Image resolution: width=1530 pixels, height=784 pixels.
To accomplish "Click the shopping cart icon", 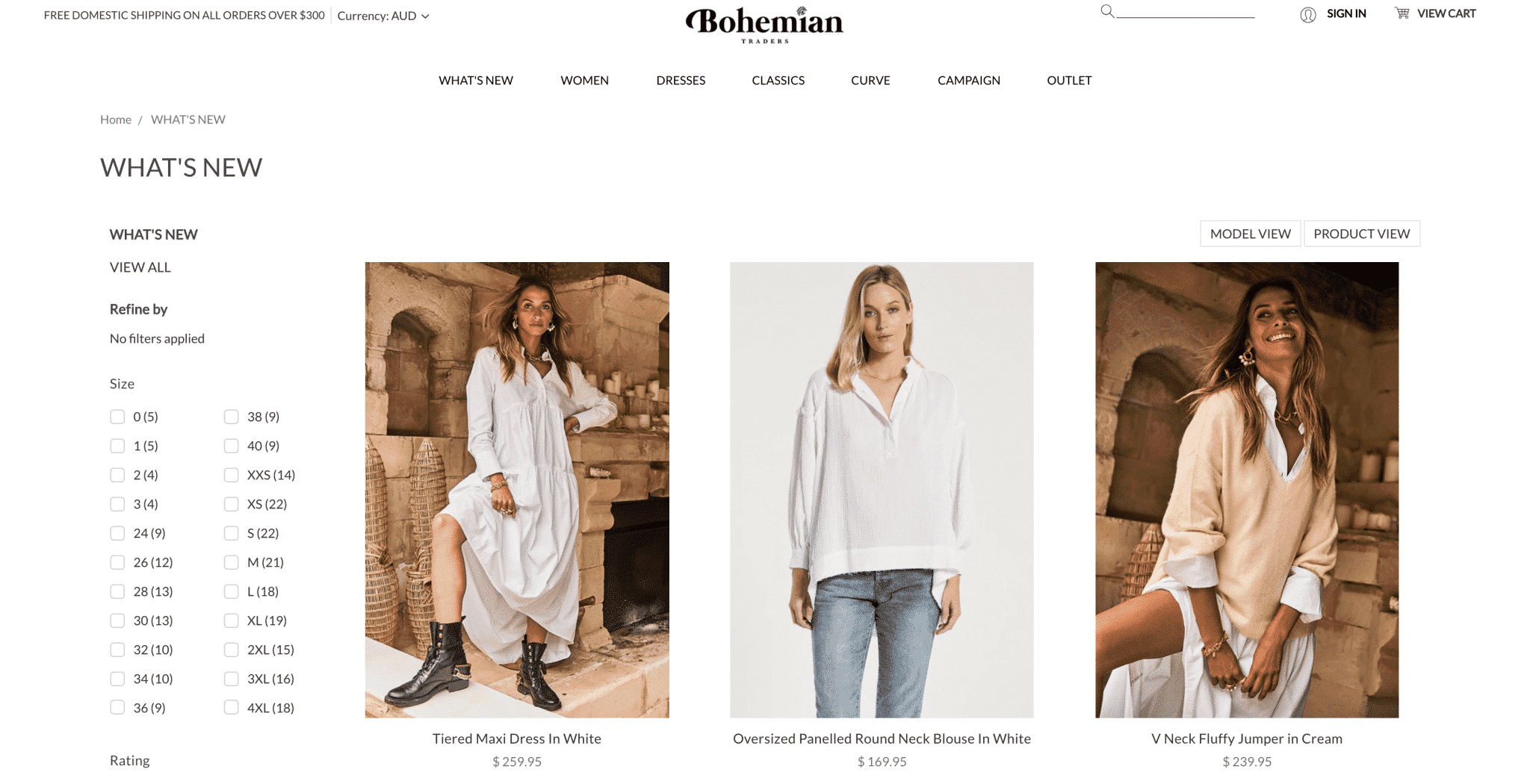I will click(x=1402, y=13).
